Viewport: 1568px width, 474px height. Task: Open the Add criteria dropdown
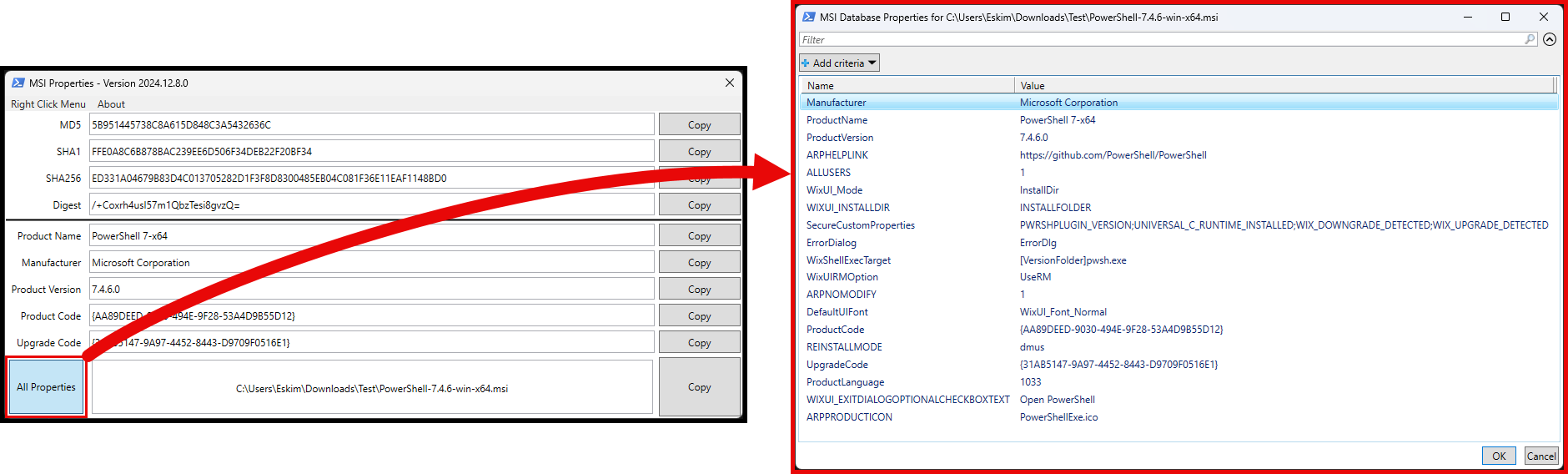click(x=839, y=63)
